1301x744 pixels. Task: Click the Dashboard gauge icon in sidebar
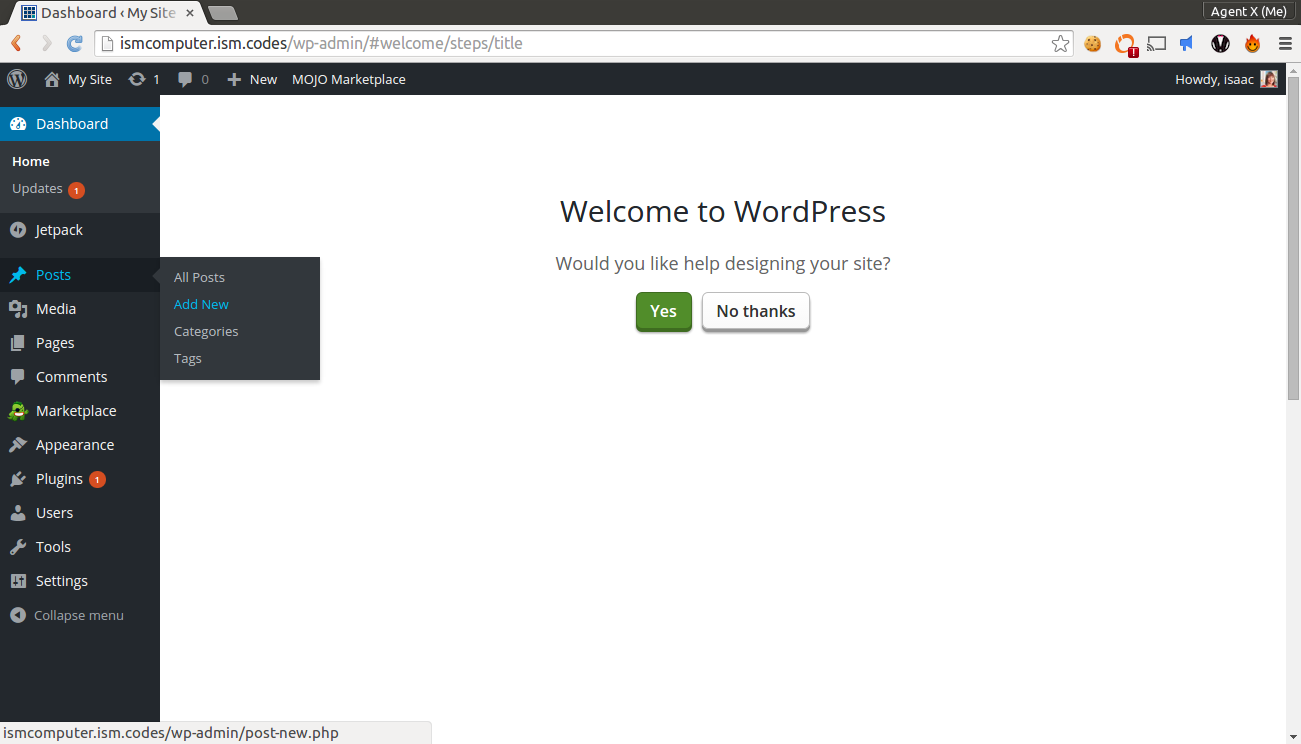pyautogui.click(x=18, y=124)
